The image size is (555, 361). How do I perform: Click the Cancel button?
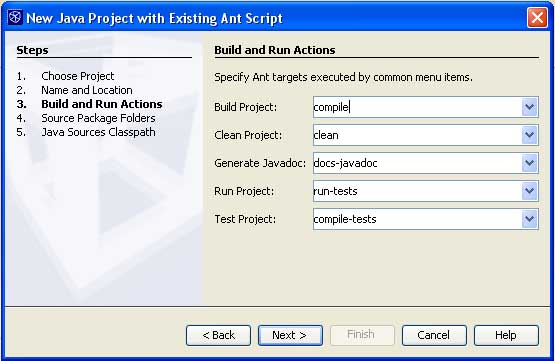click(434, 335)
